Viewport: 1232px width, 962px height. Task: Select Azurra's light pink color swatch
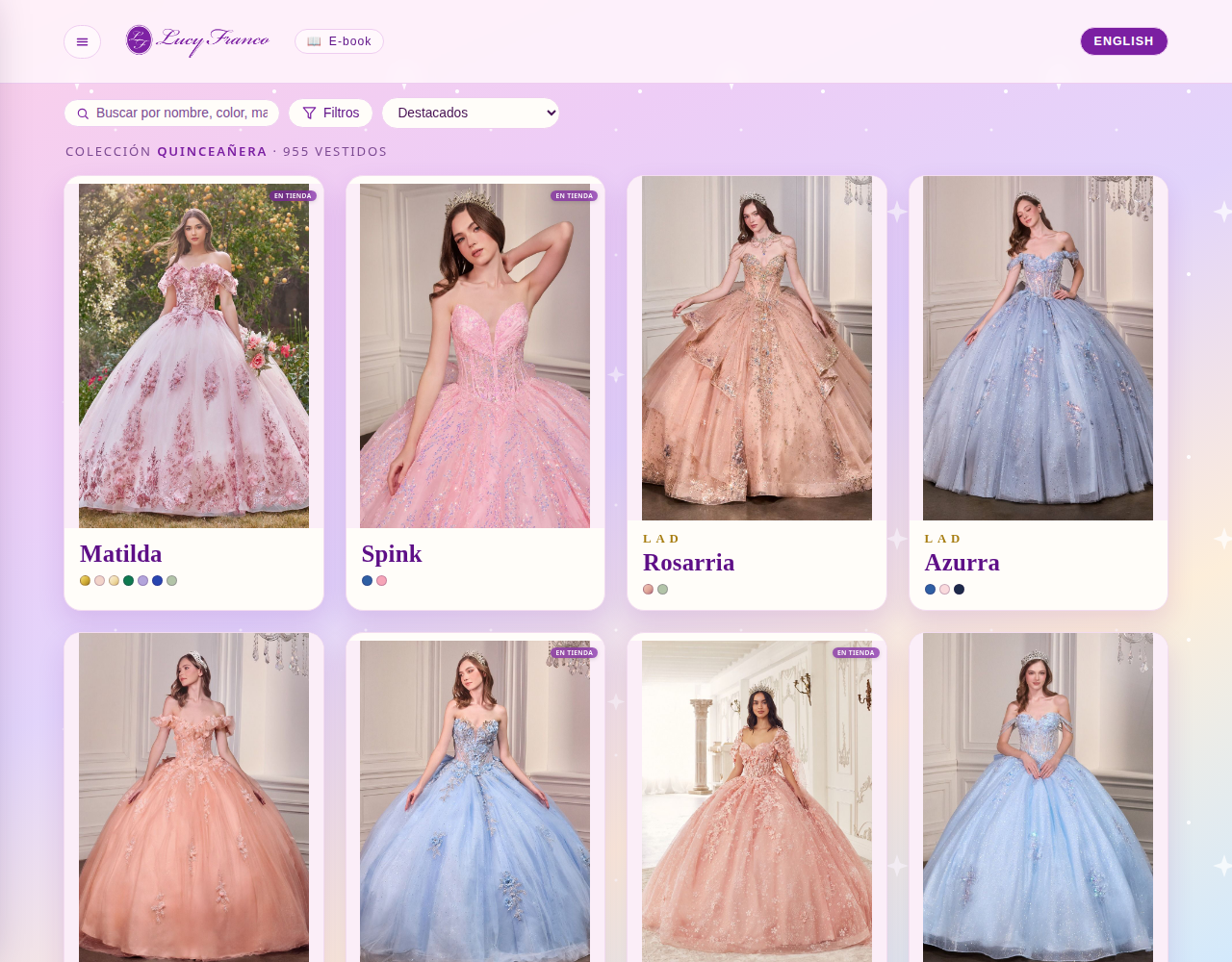(x=944, y=590)
